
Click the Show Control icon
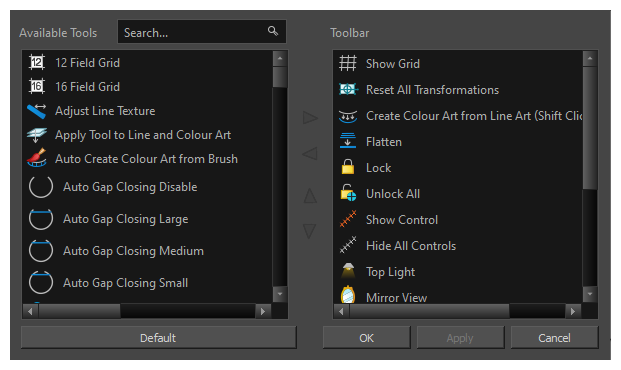(348, 219)
